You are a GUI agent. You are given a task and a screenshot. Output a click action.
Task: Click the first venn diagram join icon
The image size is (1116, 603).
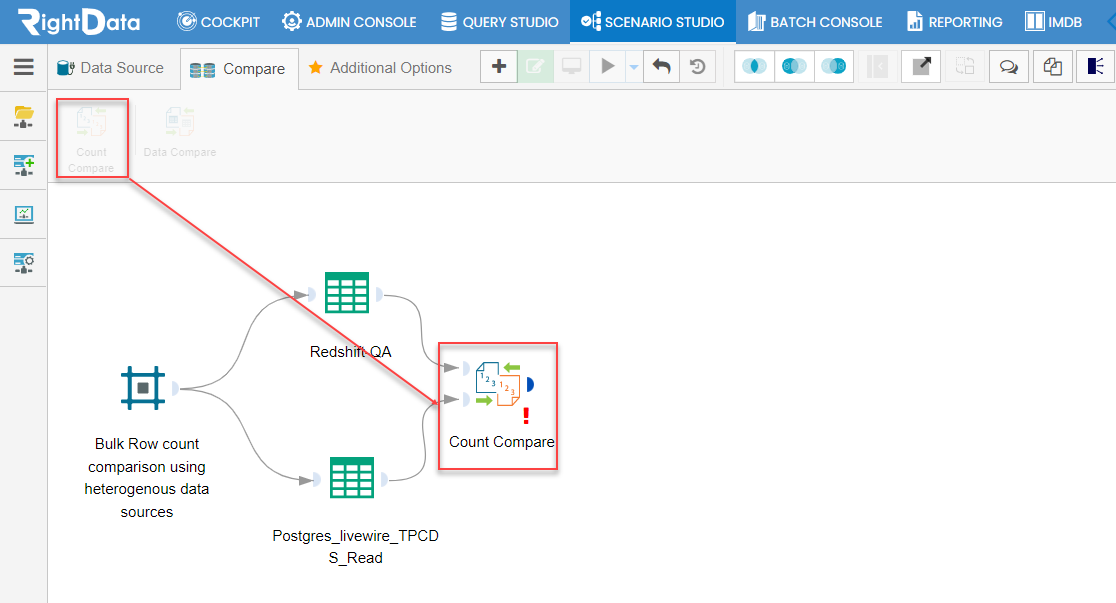point(754,67)
